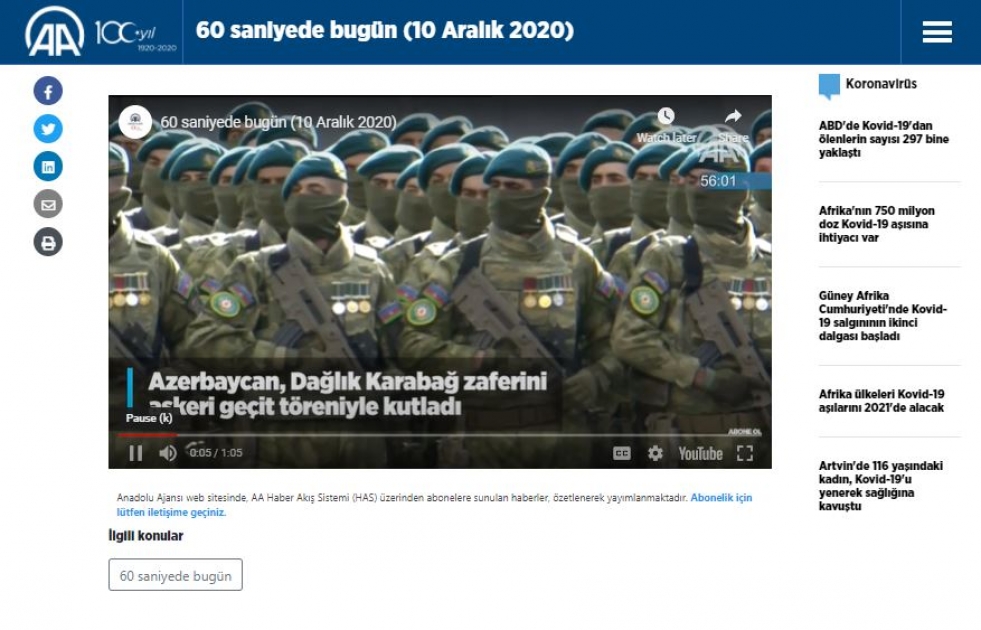981x630 pixels.
Task: Share the page on Twitter
Action: (x=48, y=129)
